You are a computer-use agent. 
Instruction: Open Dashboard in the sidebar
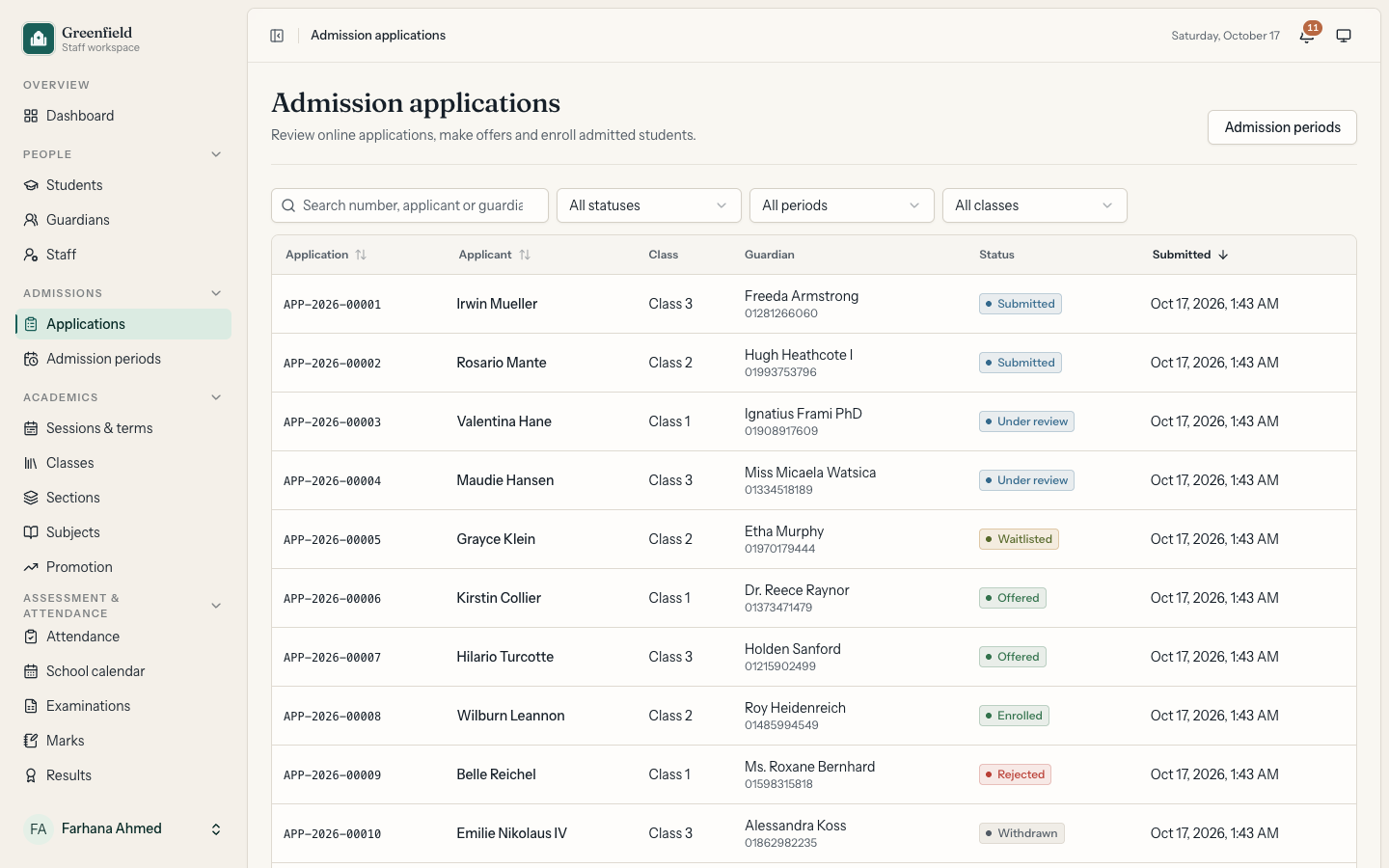click(x=123, y=116)
